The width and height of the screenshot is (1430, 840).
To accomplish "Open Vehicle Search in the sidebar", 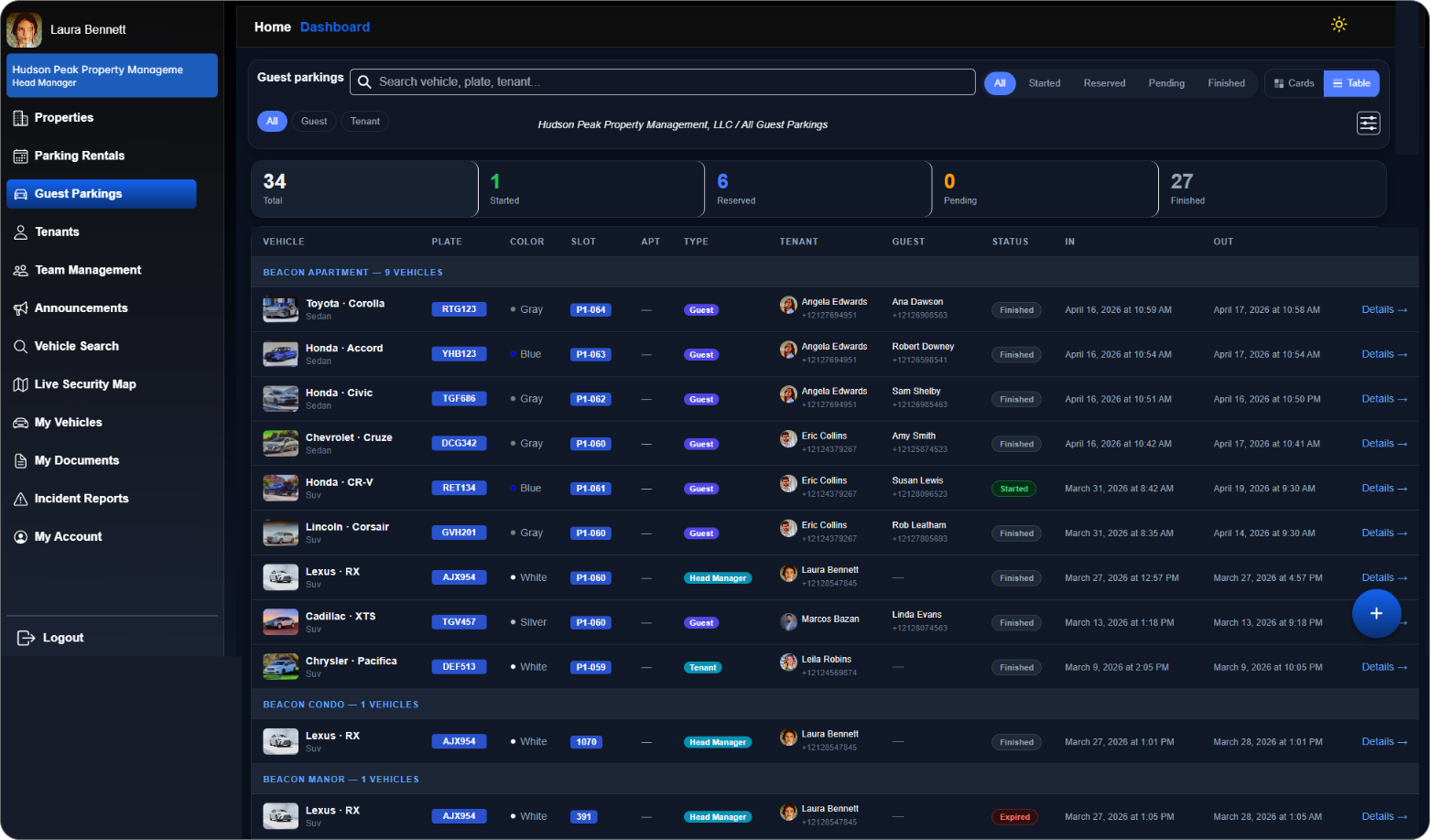I will click(76, 347).
